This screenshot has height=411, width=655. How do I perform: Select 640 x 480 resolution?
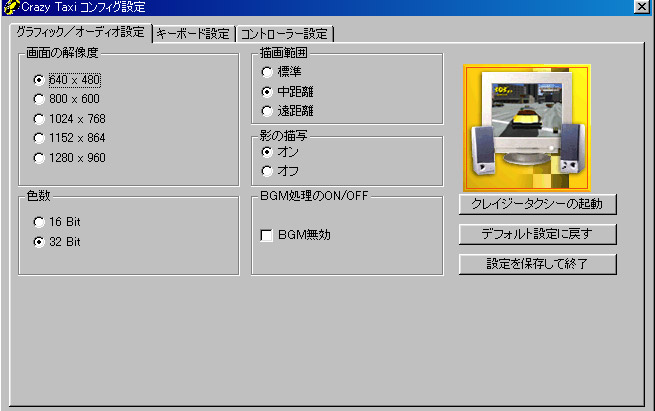(39, 79)
